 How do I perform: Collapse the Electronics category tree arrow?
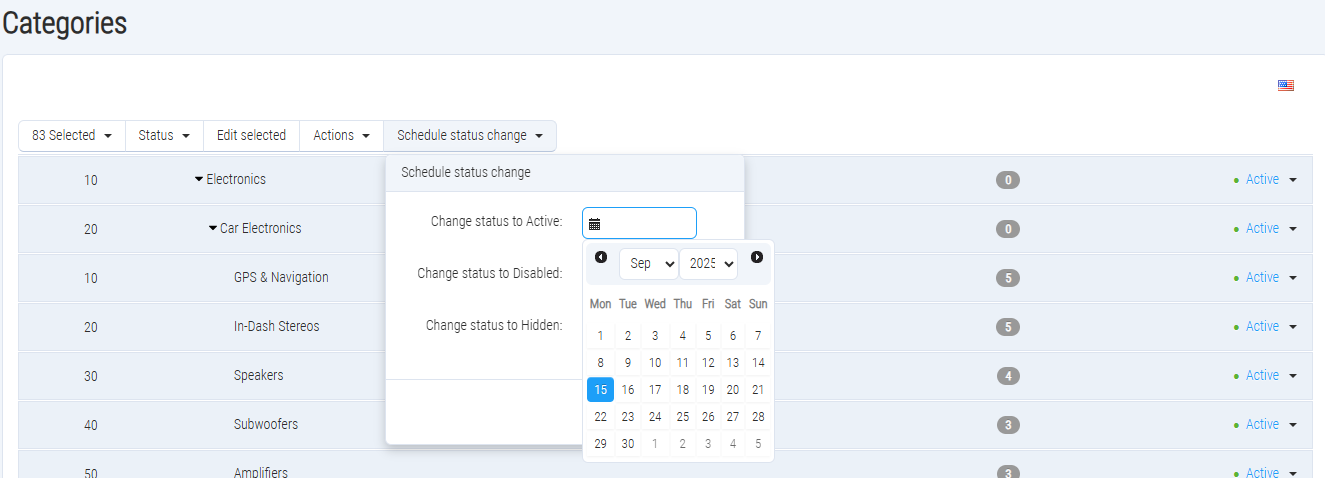199,180
